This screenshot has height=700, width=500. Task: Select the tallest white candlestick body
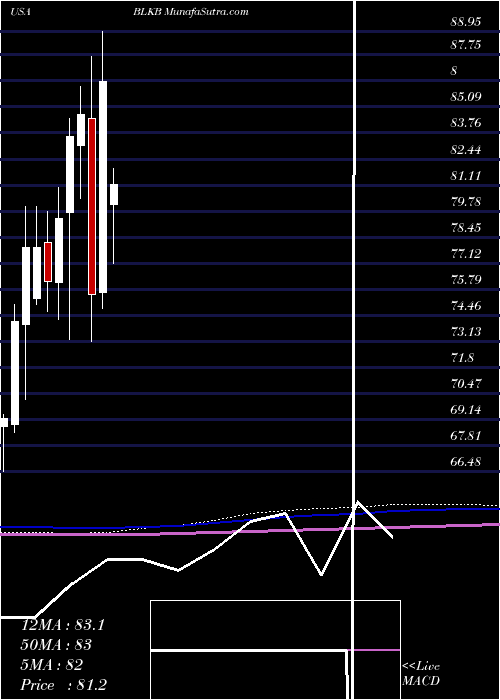103,187
